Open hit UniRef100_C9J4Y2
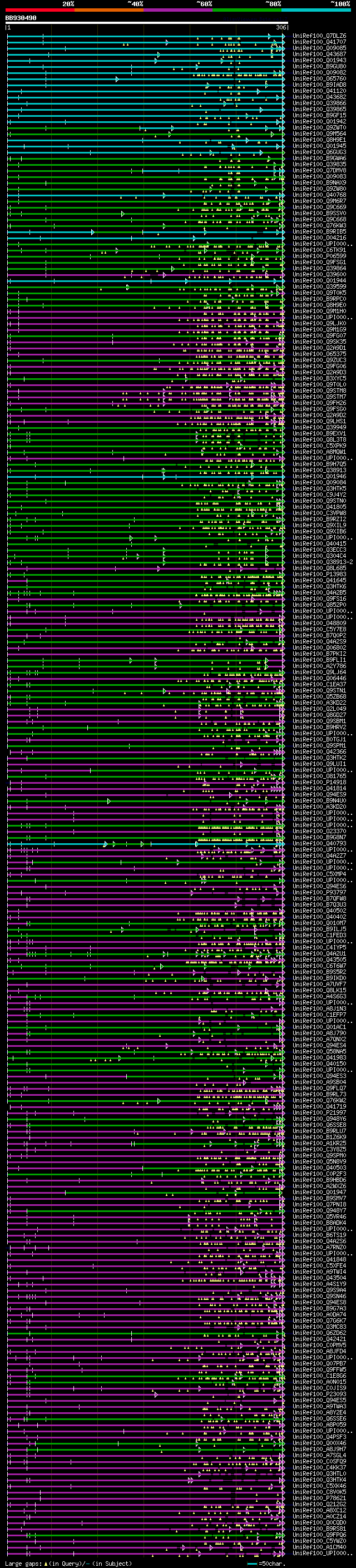Viewport: 356px width, 1568px height. click(x=319, y=494)
